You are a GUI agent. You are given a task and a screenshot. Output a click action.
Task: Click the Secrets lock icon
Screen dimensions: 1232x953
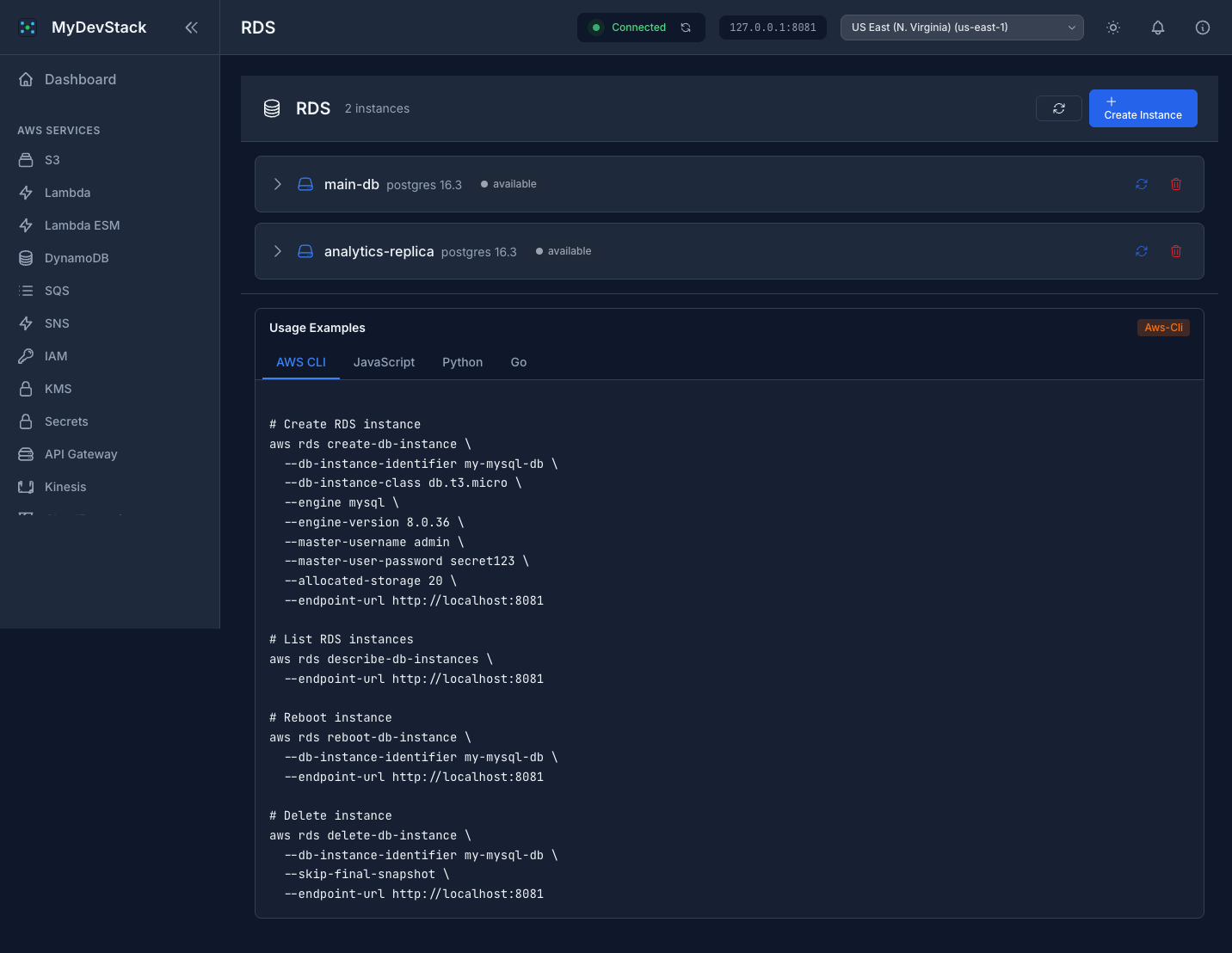26,421
